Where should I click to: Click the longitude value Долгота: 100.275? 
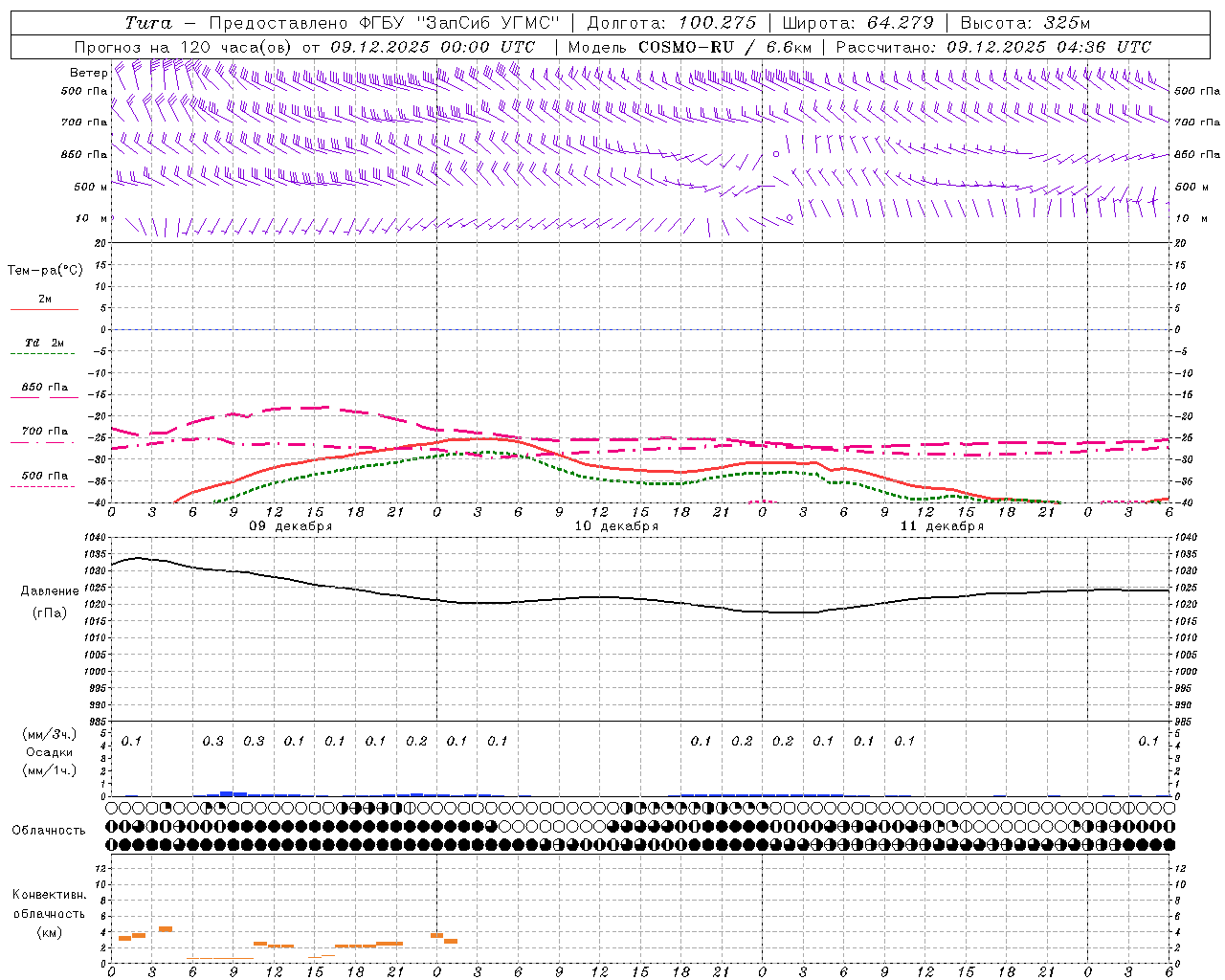671,23
